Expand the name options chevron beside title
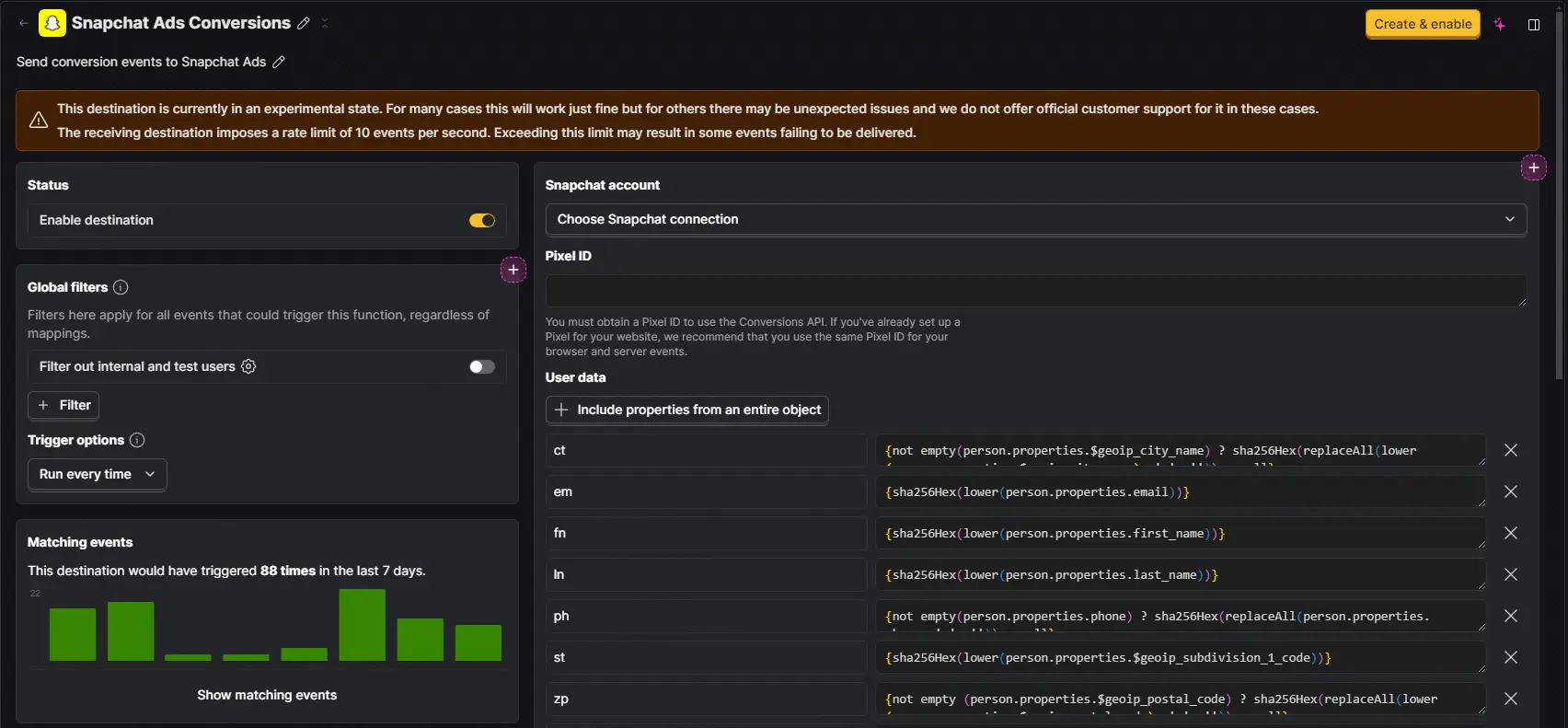This screenshot has width=1568, height=728. pyautogui.click(x=325, y=23)
